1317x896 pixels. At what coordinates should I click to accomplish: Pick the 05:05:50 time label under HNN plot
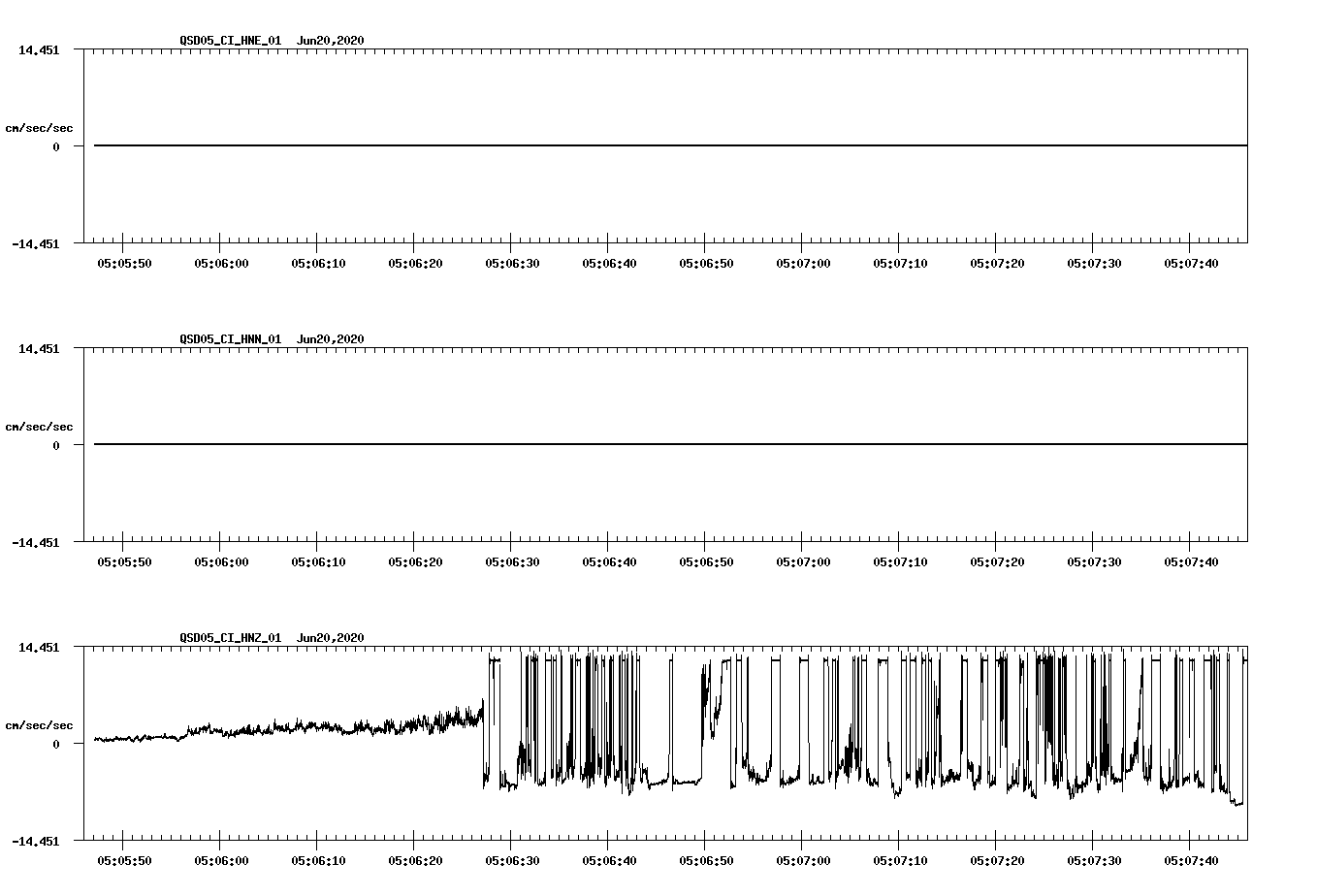point(124,562)
